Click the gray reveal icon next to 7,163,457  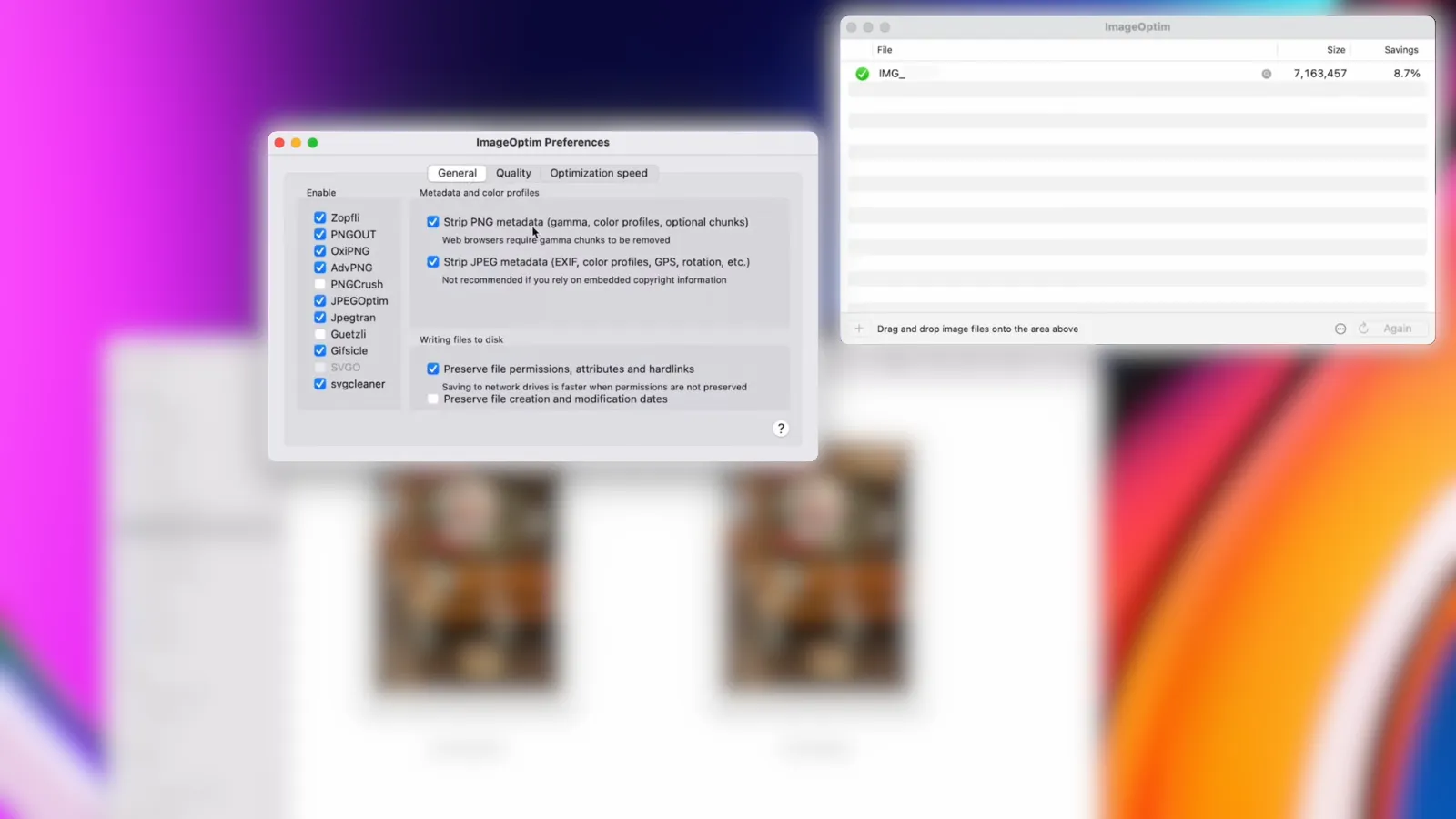(x=1266, y=74)
